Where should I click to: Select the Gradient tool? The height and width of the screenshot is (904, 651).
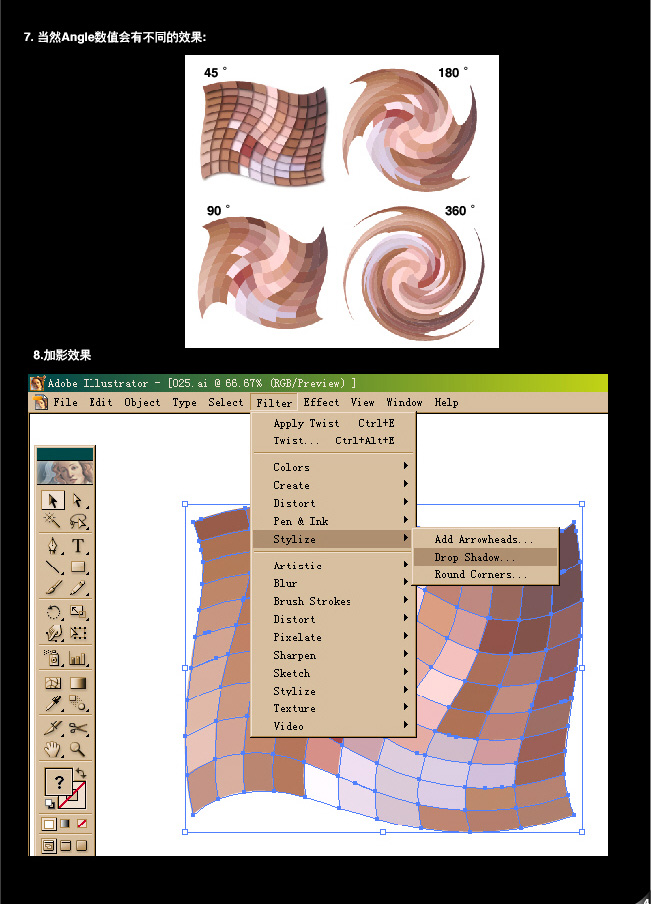coord(77,683)
